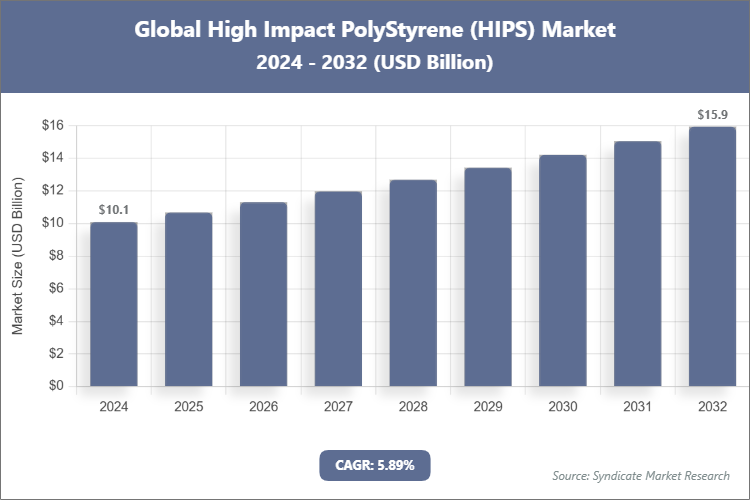The height and width of the screenshot is (500, 750).
Task: Click the $14 y-axis tick label
Action: tap(53, 157)
